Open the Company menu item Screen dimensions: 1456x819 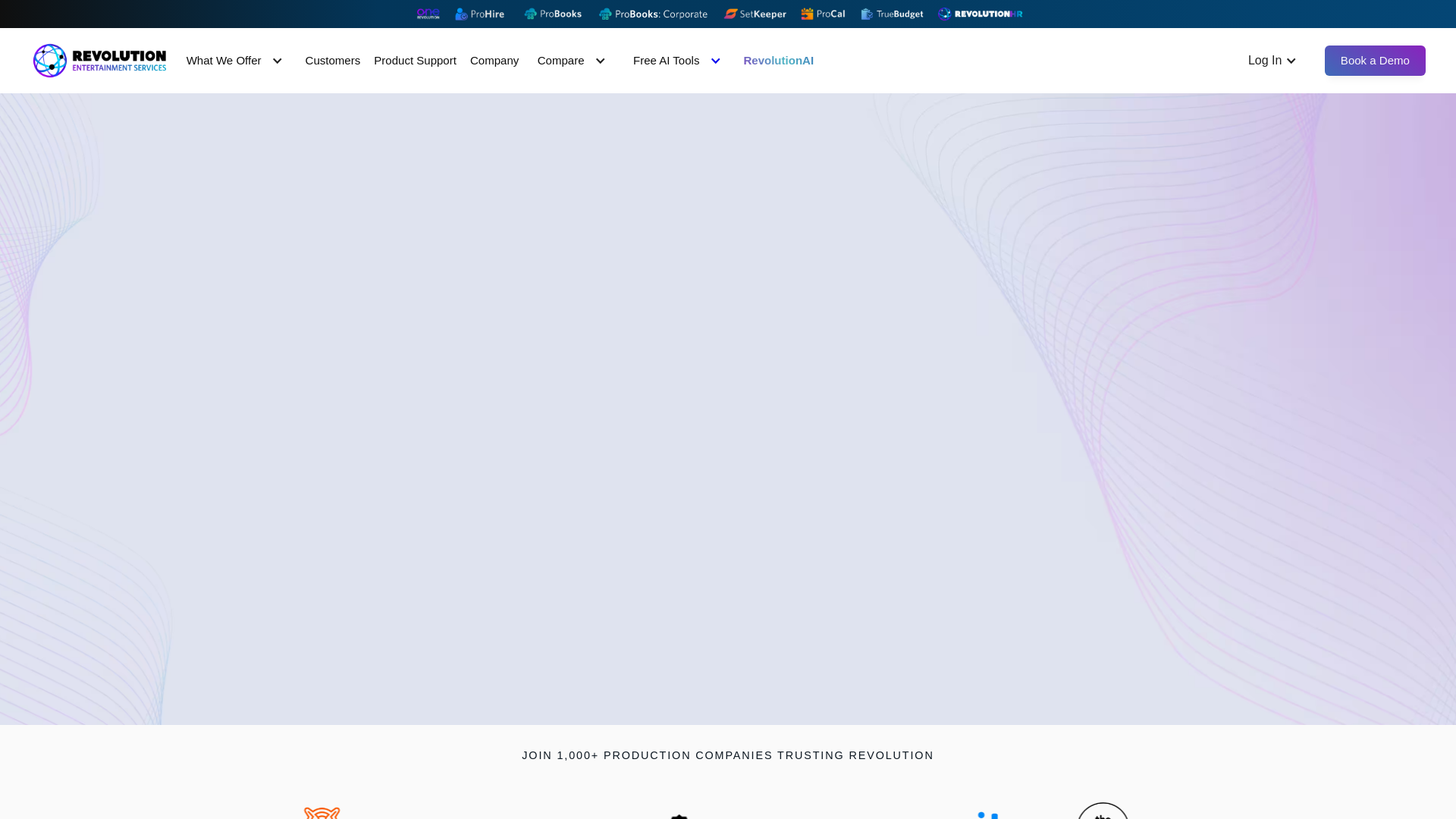click(x=494, y=61)
